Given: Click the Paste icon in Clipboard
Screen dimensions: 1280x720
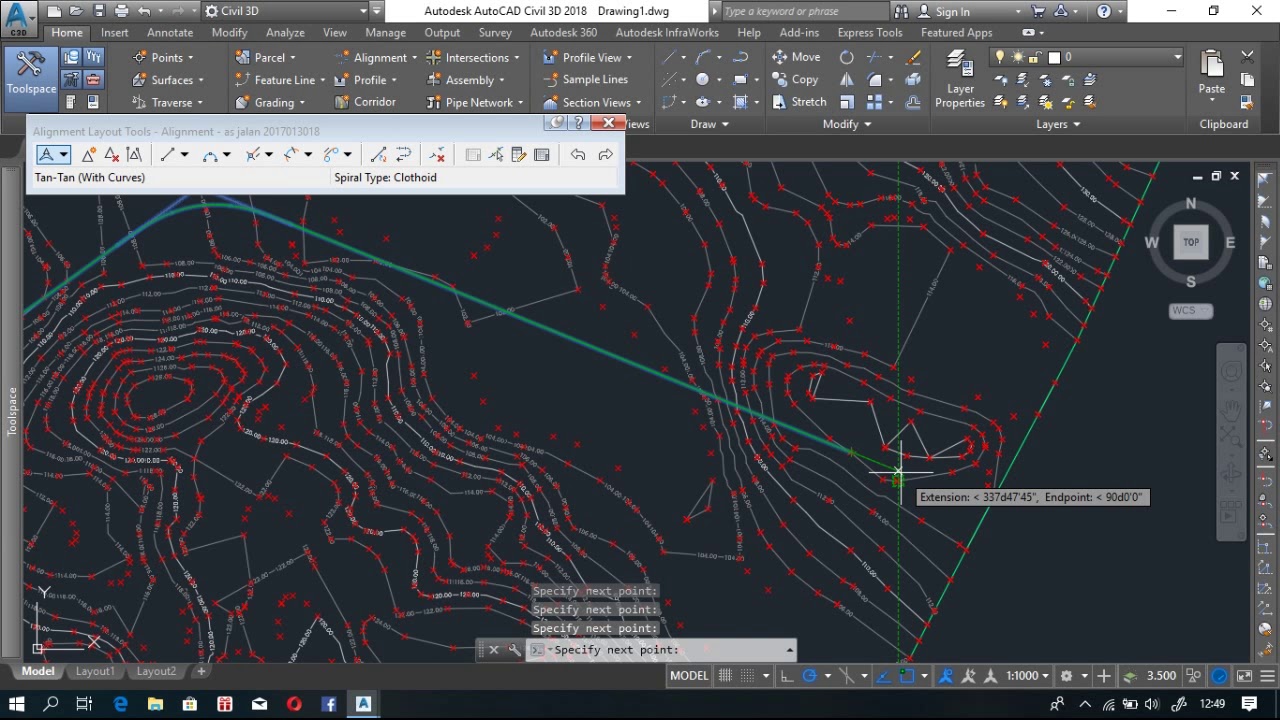Looking at the screenshot, I should tap(1211, 72).
